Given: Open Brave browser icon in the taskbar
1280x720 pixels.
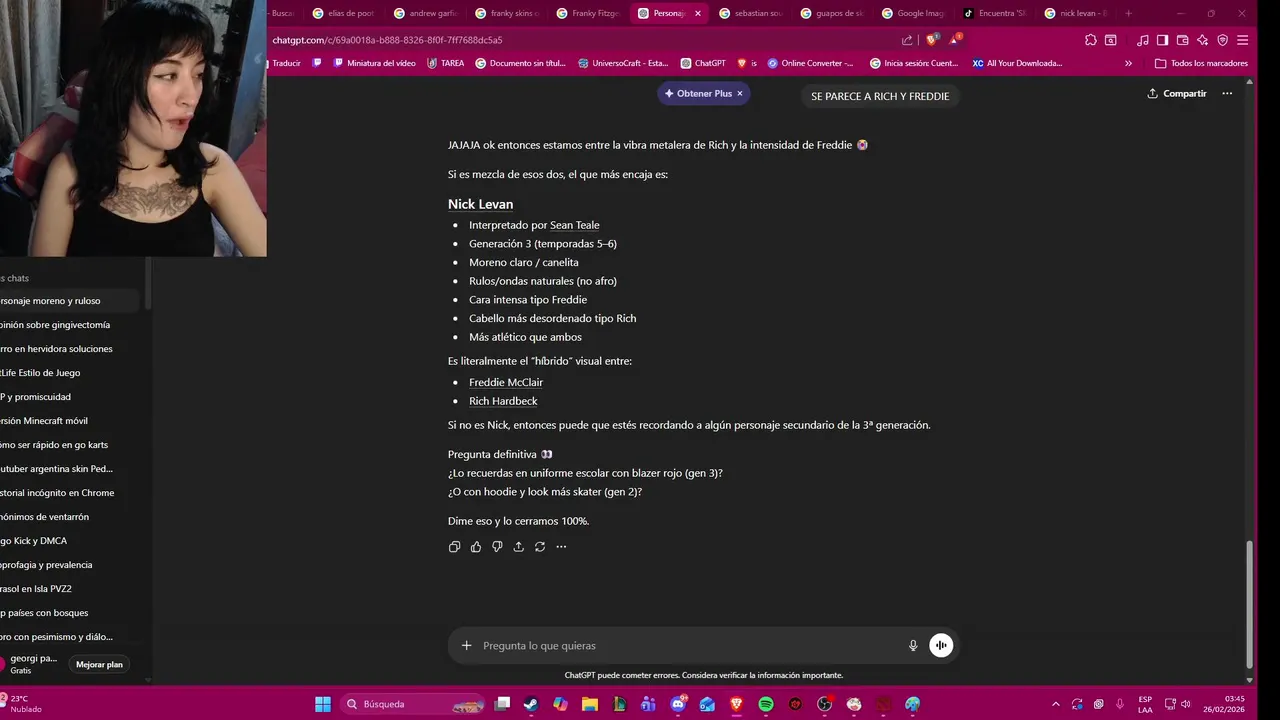Looking at the screenshot, I should tap(737, 704).
